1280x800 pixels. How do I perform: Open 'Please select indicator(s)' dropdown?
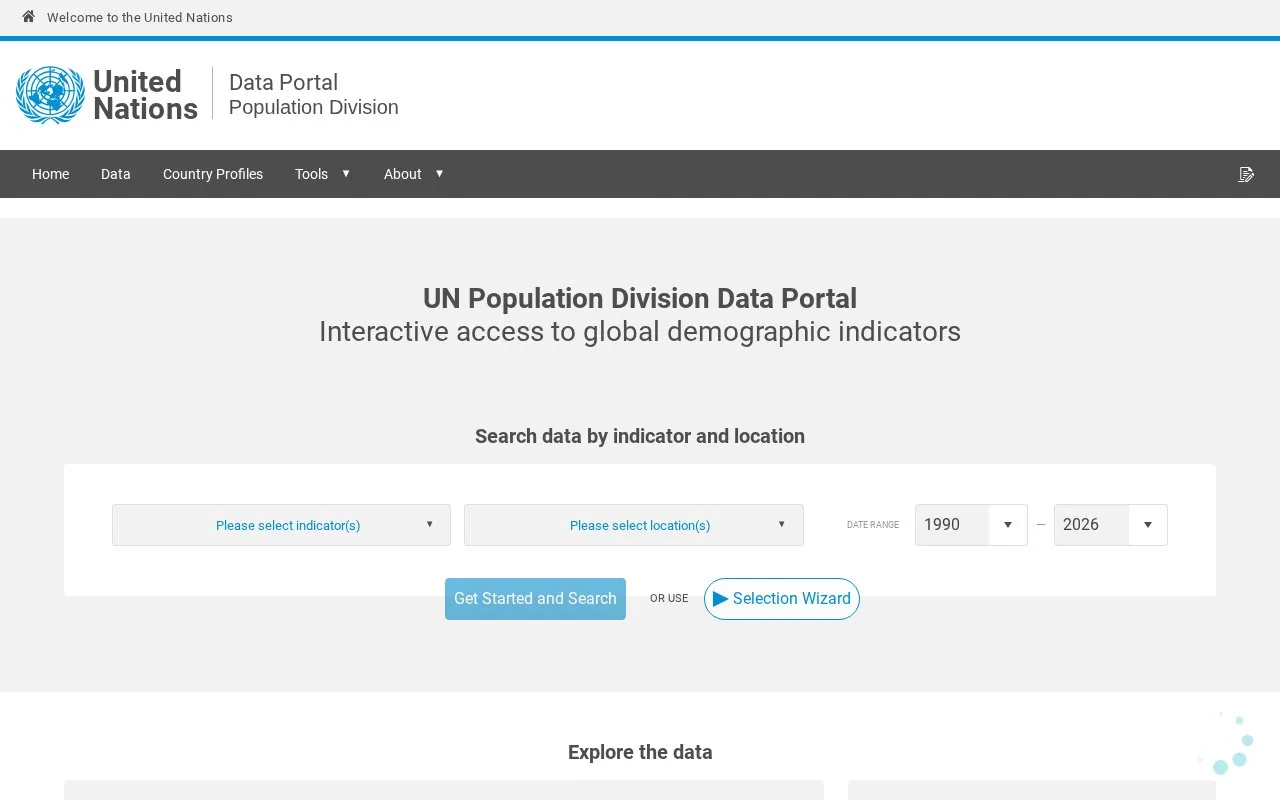tap(281, 525)
